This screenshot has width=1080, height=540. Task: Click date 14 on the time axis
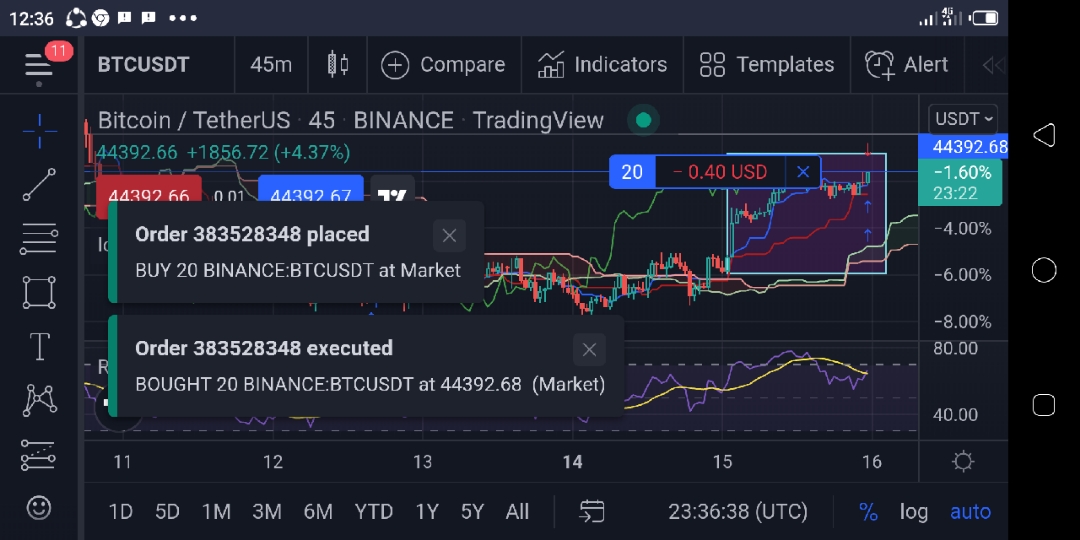[572, 461]
